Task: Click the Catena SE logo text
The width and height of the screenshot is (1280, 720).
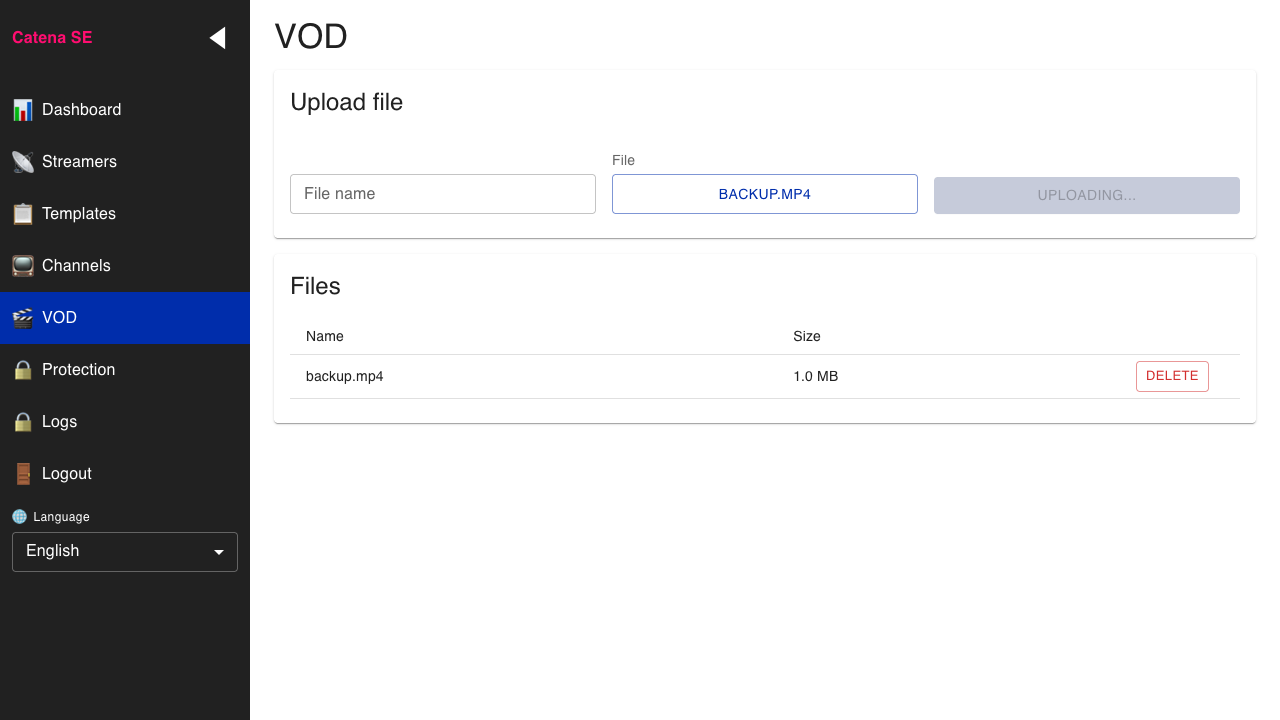Action: (x=51, y=37)
